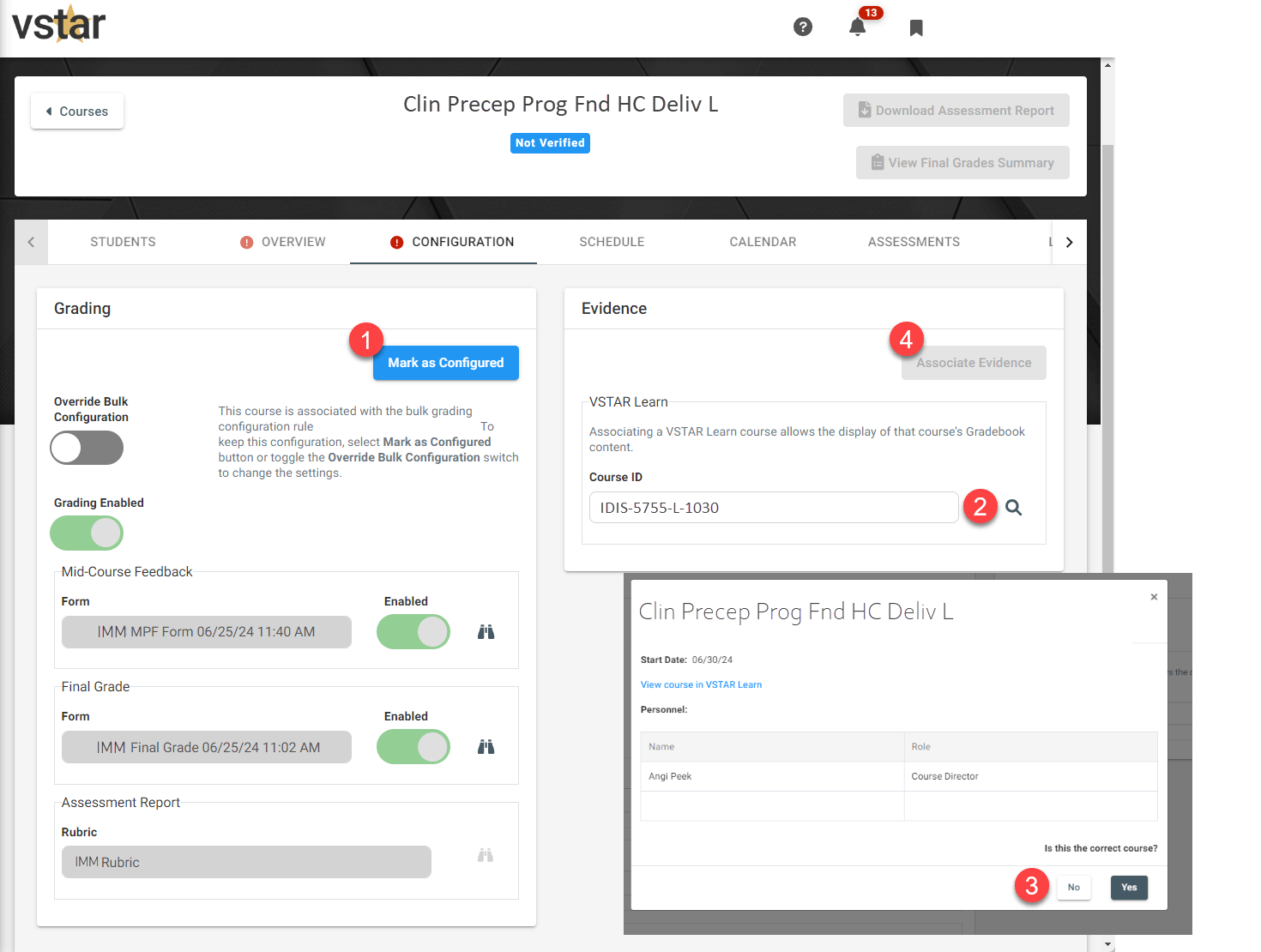
Task: Close the course confirmation dialog
Action: point(1154,597)
